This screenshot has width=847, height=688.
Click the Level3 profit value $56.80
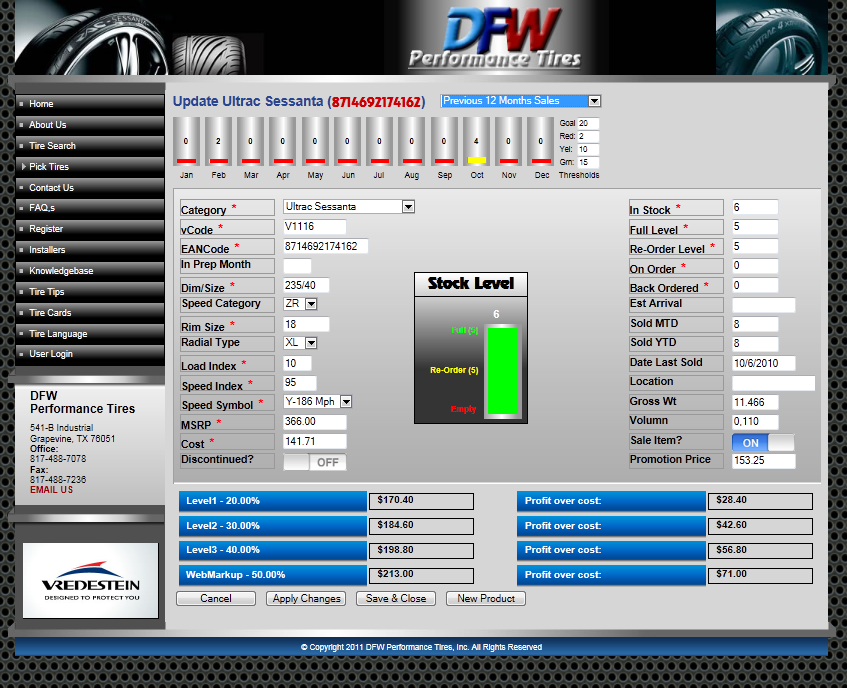pyautogui.click(x=760, y=550)
